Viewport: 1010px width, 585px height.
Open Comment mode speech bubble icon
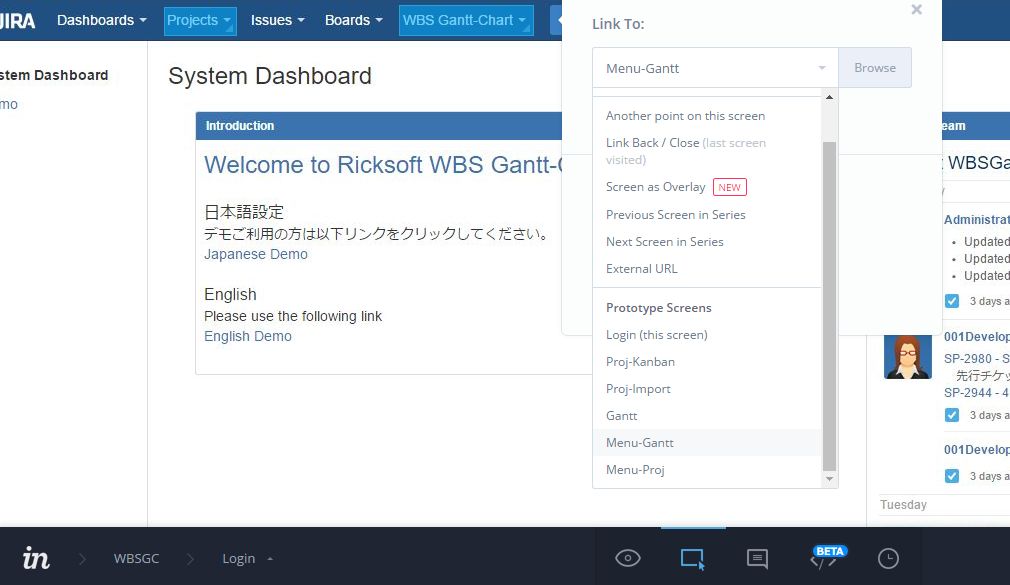click(757, 559)
